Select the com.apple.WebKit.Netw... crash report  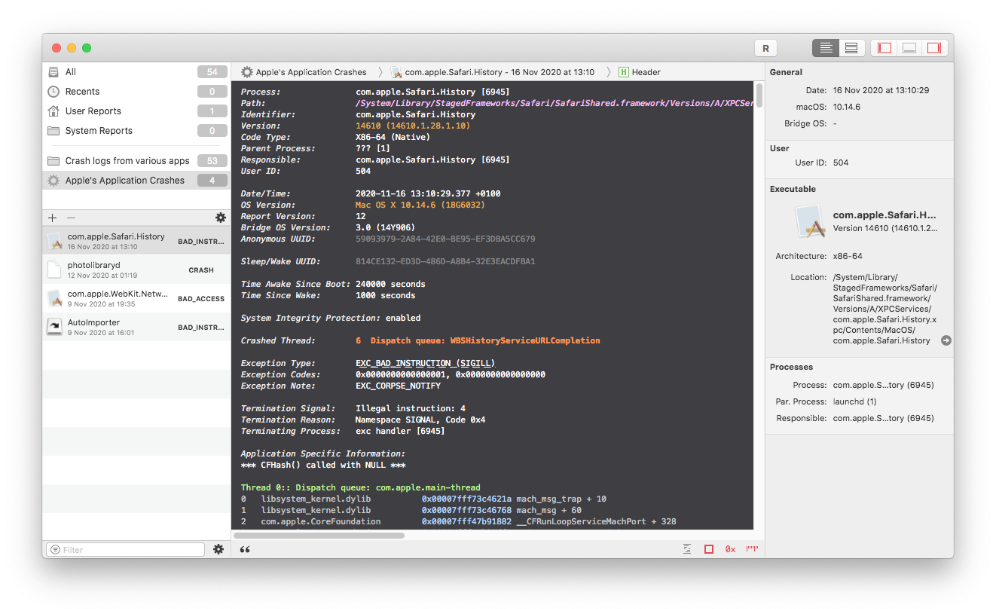click(x=137, y=298)
